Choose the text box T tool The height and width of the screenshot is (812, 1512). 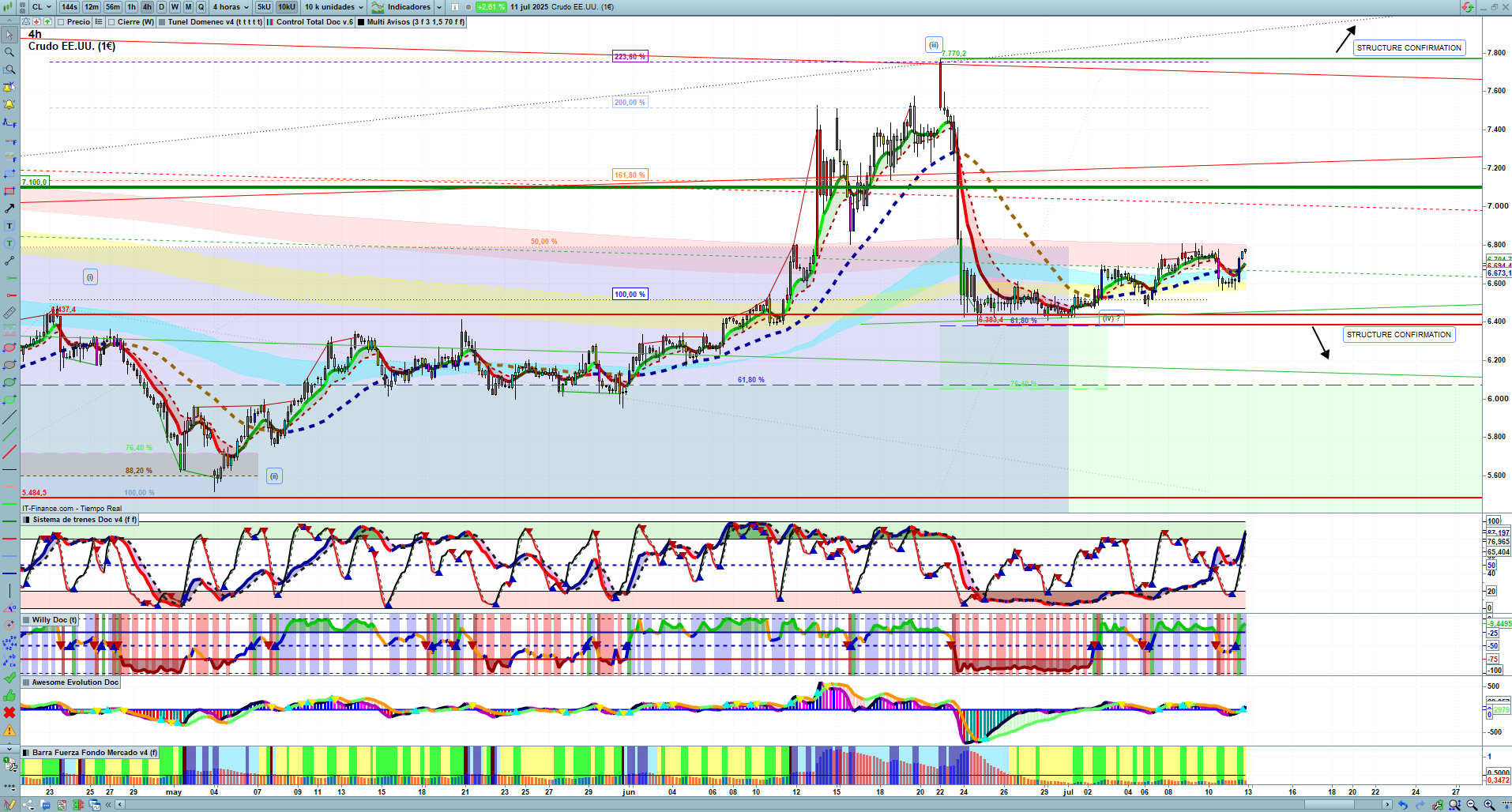(x=9, y=226)
